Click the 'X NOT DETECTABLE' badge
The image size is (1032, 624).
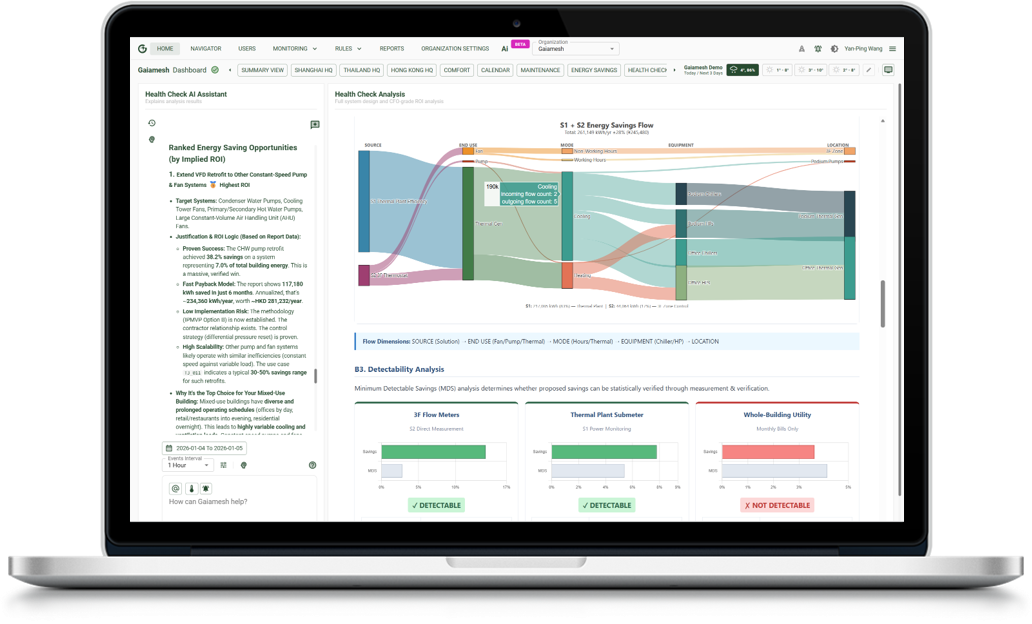click(x=777, y=506)
